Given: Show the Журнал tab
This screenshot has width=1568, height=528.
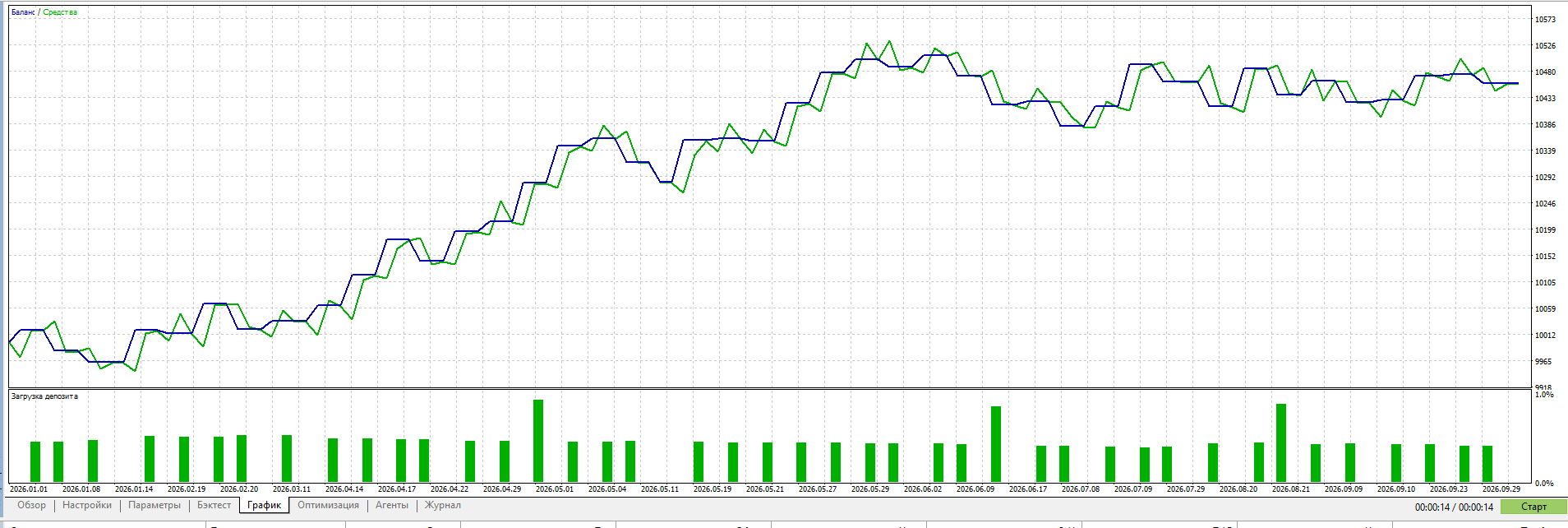Looking at the screenshot, I should click(443, 505).
